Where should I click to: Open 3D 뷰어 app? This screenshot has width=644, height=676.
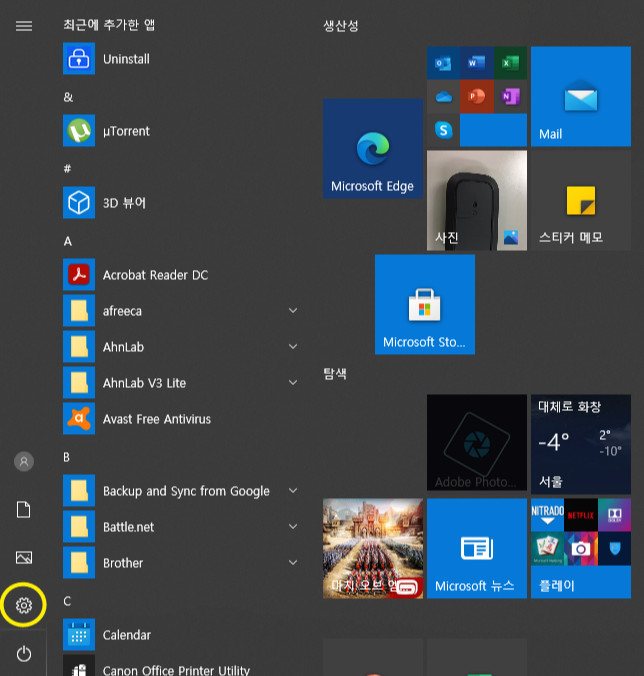[x=181, y=203]
